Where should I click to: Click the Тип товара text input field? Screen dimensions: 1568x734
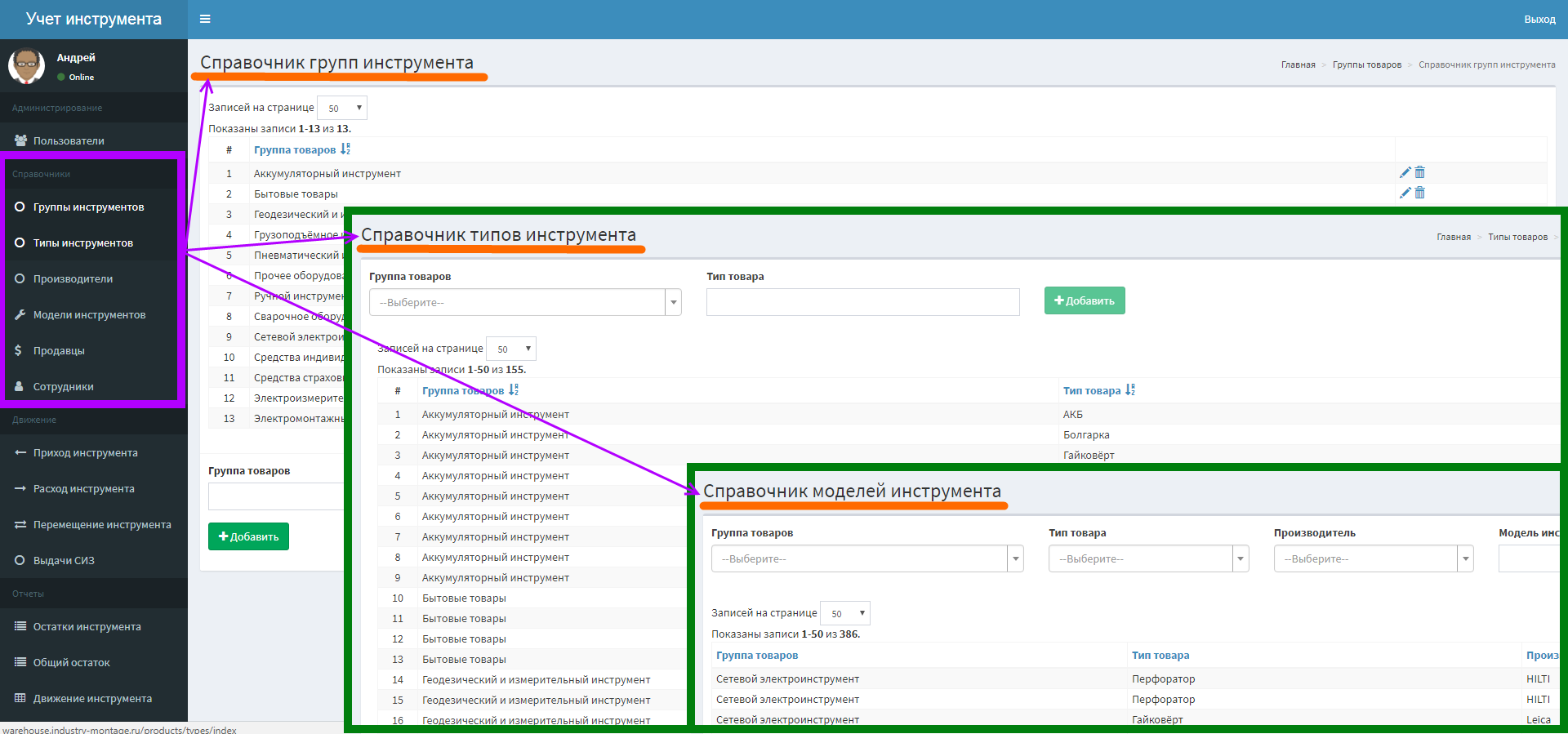click(862, 302)
